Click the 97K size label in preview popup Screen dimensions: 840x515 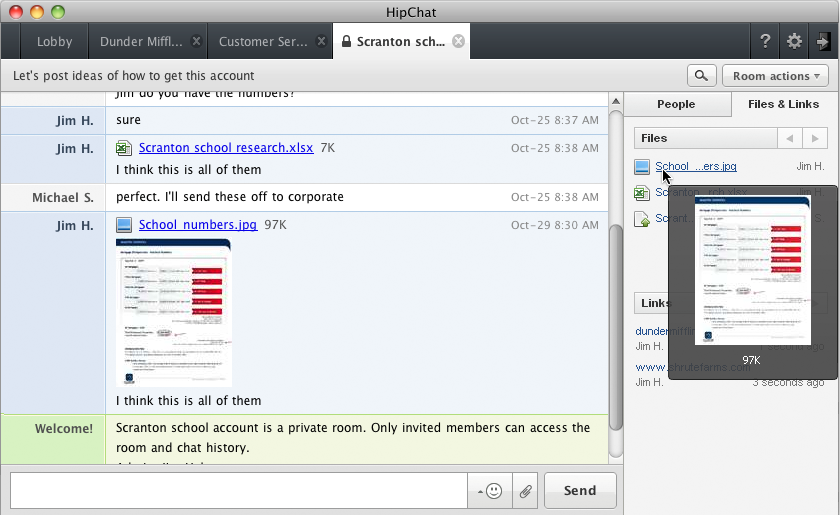751,360
